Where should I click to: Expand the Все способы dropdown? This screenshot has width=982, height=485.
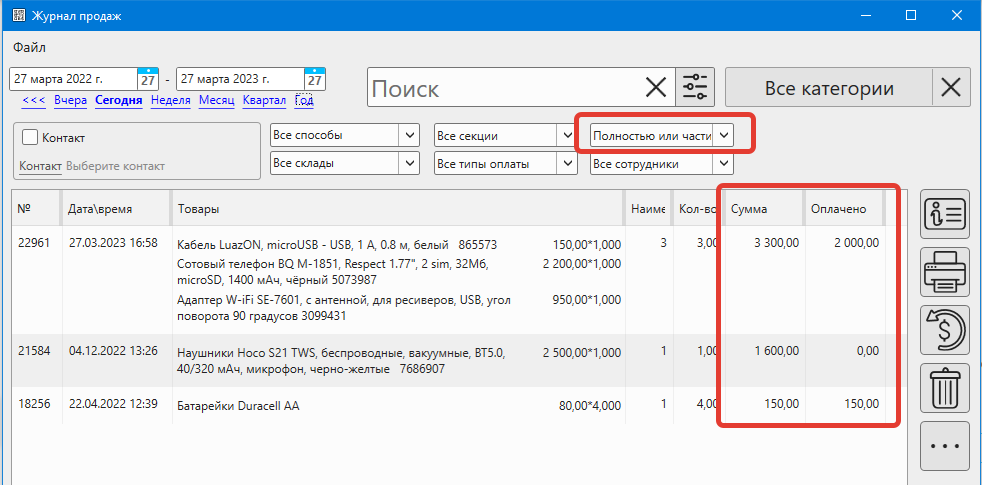(x=345, y=135)
